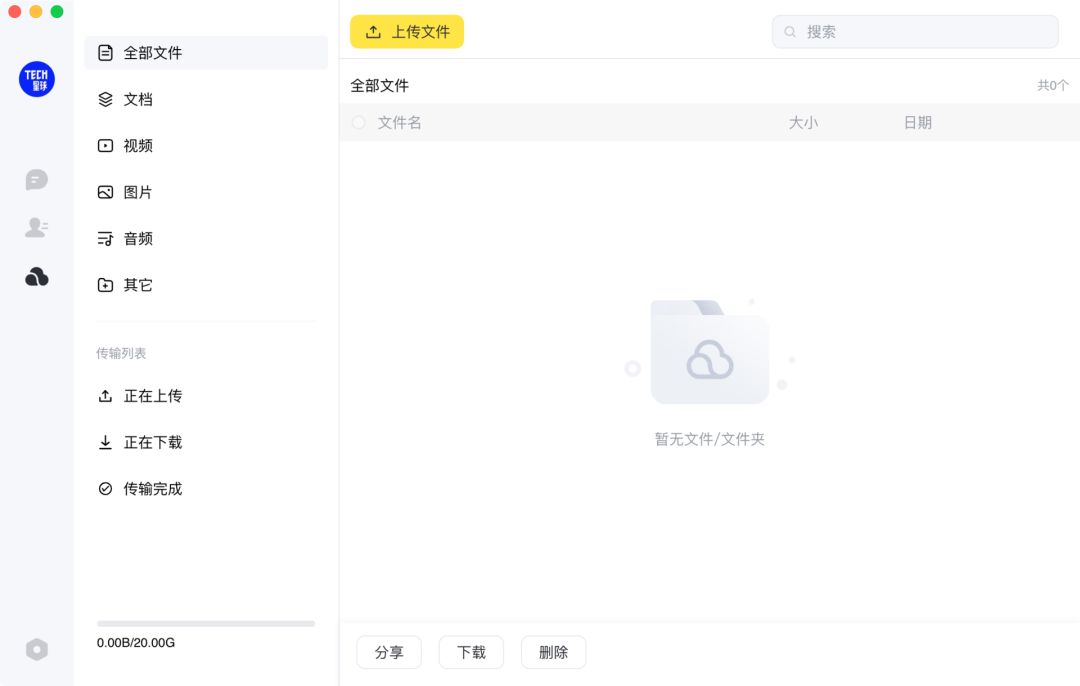Viewport: 1080px width, 686px height.
Task: Open the contacts icon in sidebar
Action: click(36, 228)
